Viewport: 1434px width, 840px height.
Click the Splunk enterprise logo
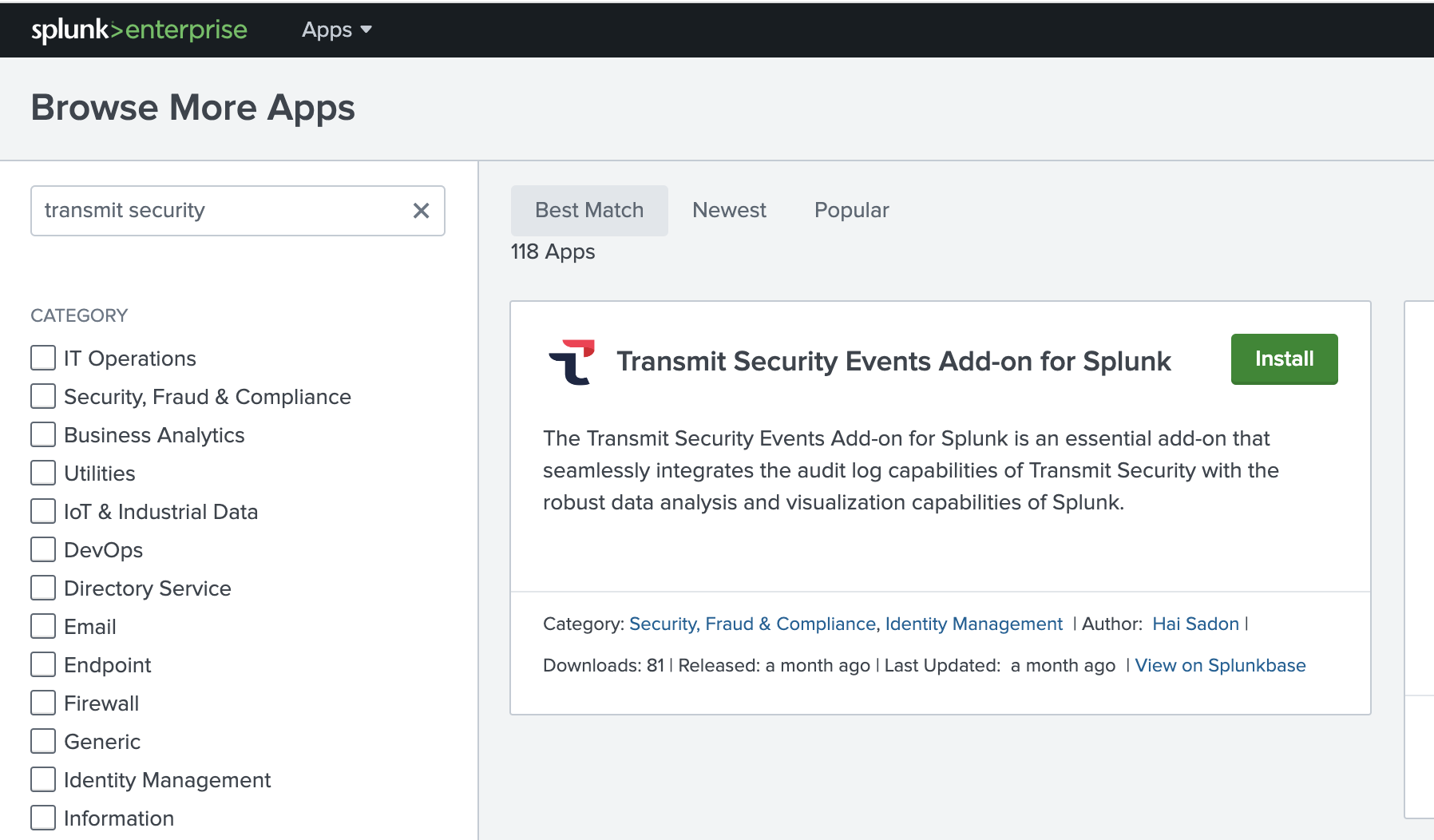pyautogui.click(x=139, y=30)
